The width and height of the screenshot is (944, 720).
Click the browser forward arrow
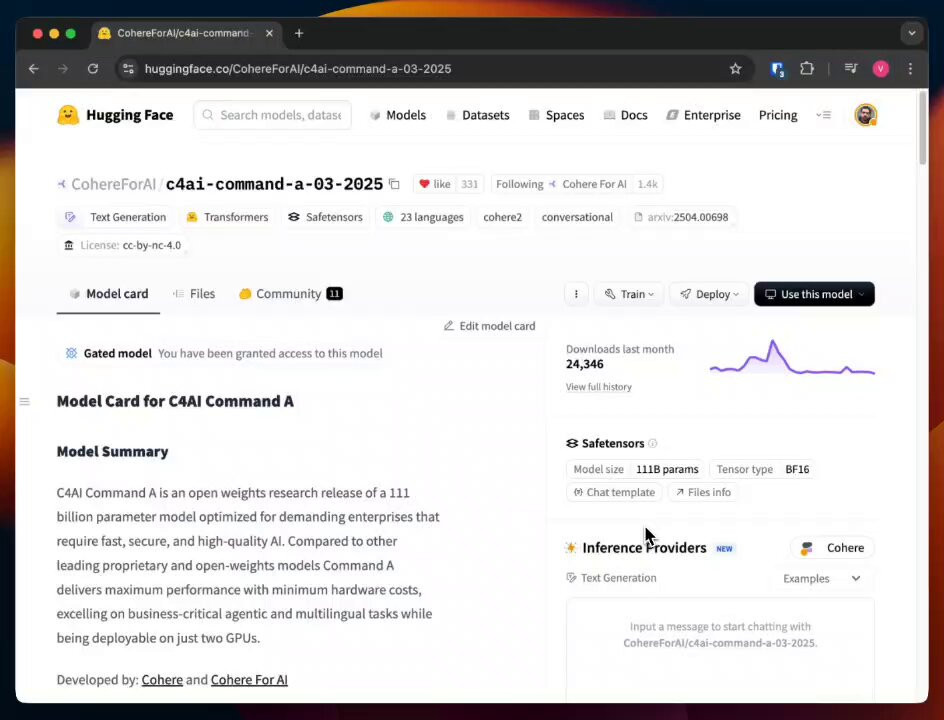pyautogui.click(x=63, y=69)
